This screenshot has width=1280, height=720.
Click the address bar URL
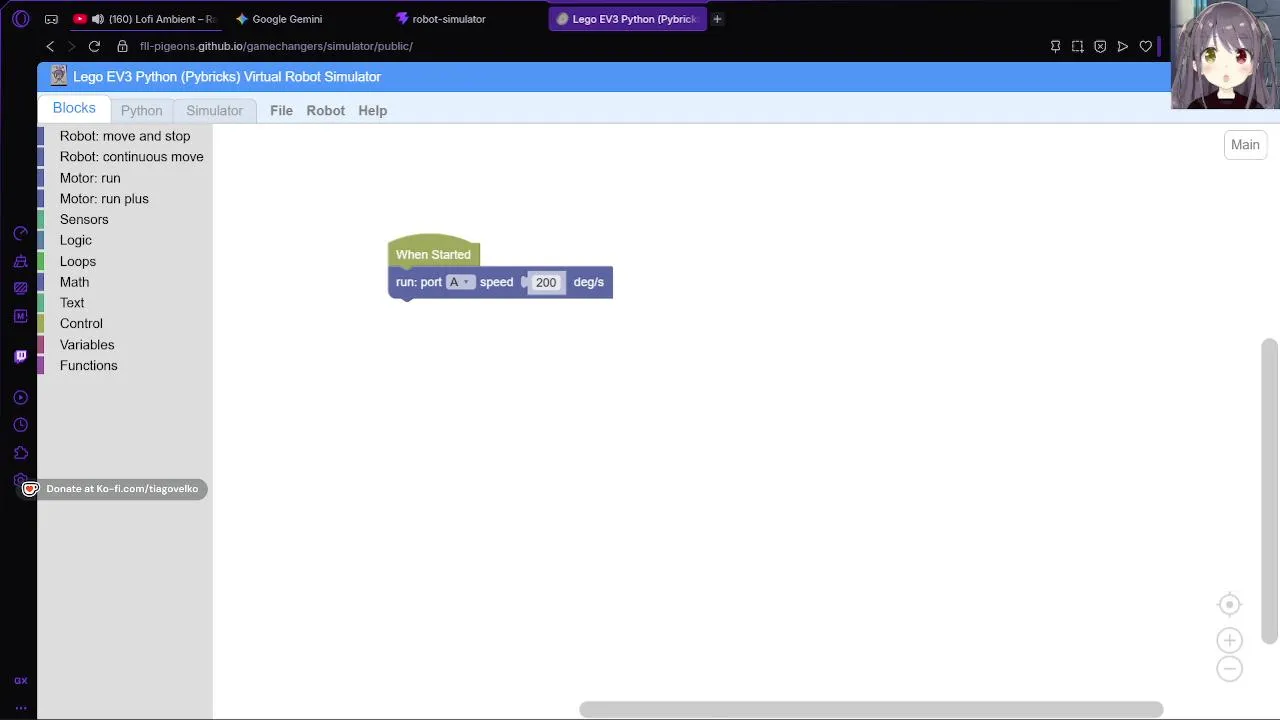coord(276,46)
